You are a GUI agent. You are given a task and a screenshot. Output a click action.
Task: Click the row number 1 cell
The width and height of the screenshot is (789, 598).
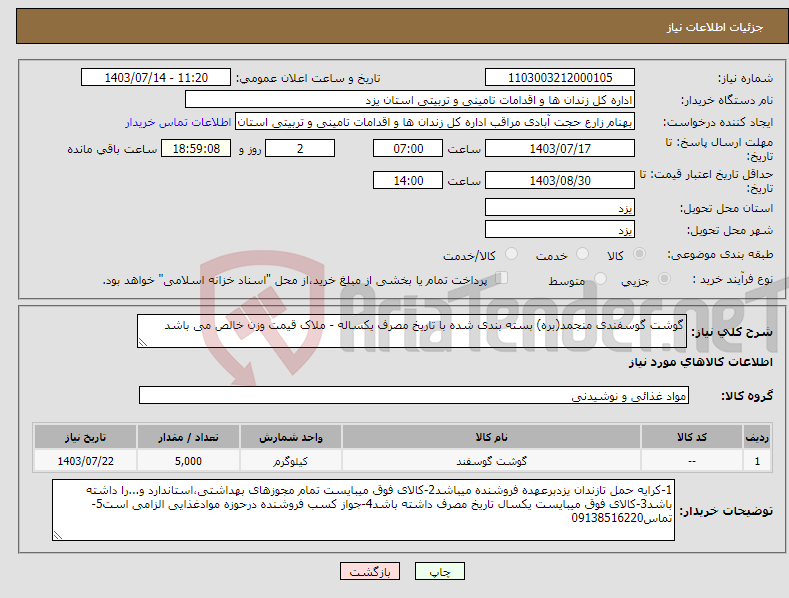(x=757, y=461)
